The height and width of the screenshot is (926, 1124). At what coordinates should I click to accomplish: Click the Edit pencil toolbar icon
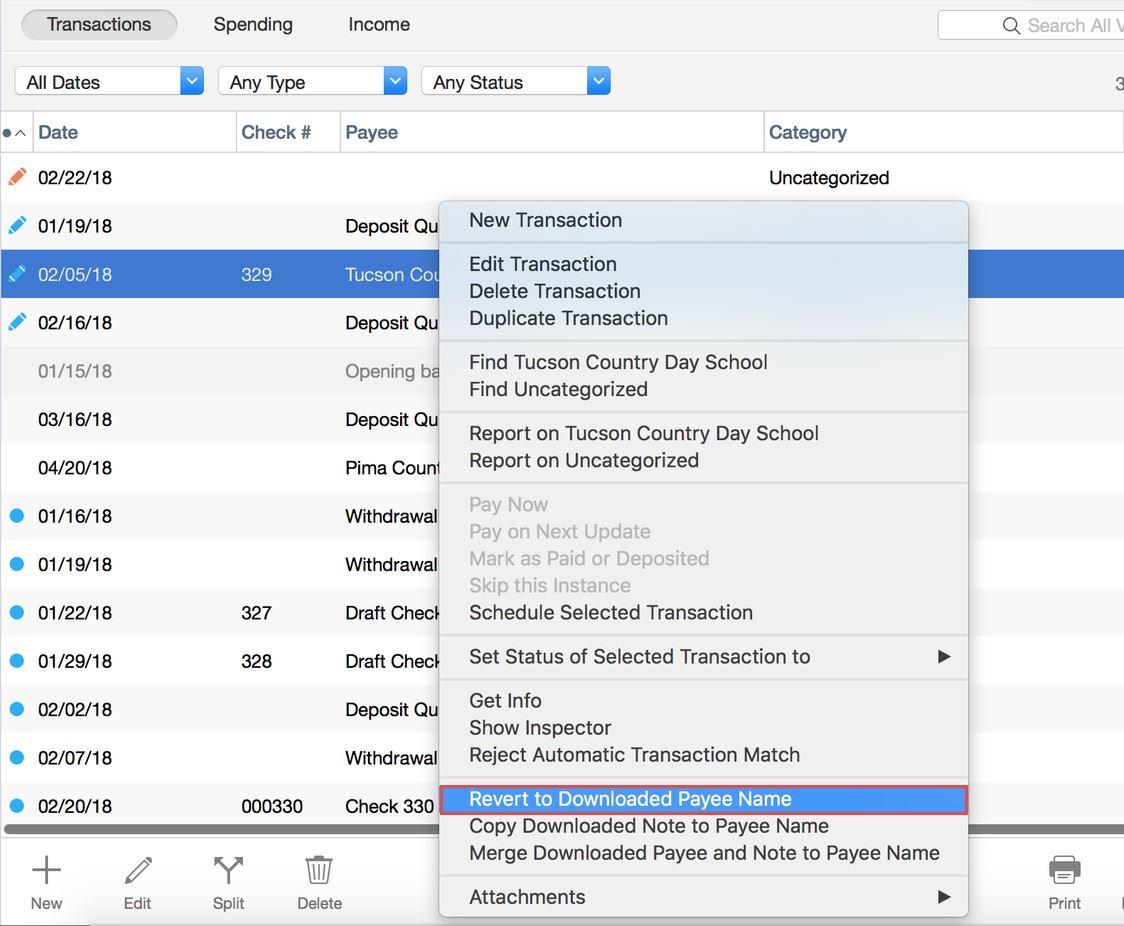(138, 871)
